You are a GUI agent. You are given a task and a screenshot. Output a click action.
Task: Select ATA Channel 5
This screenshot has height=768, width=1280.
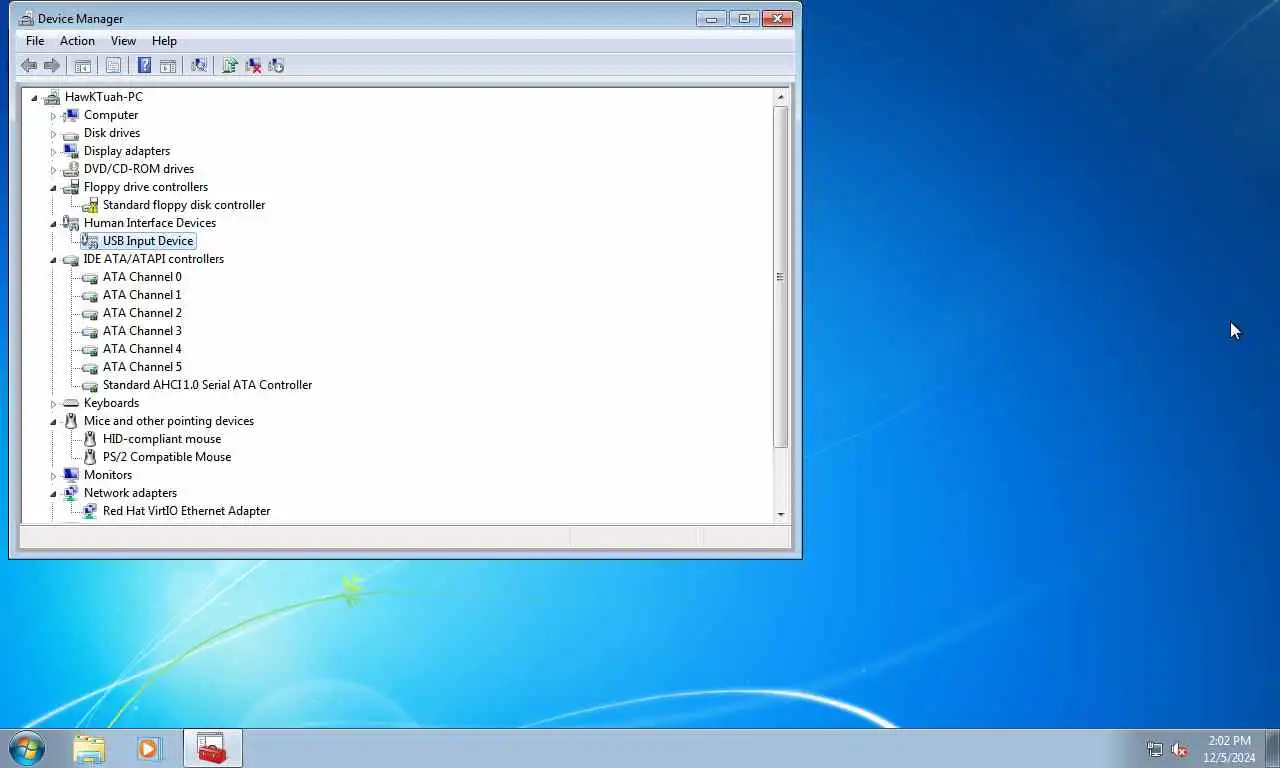click(142, 367)
